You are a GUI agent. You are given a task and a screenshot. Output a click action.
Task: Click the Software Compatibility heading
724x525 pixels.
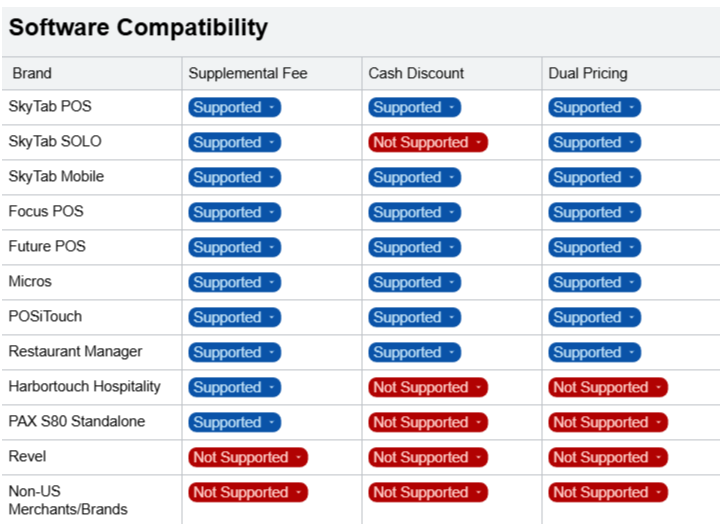click(x=138, y=28)
